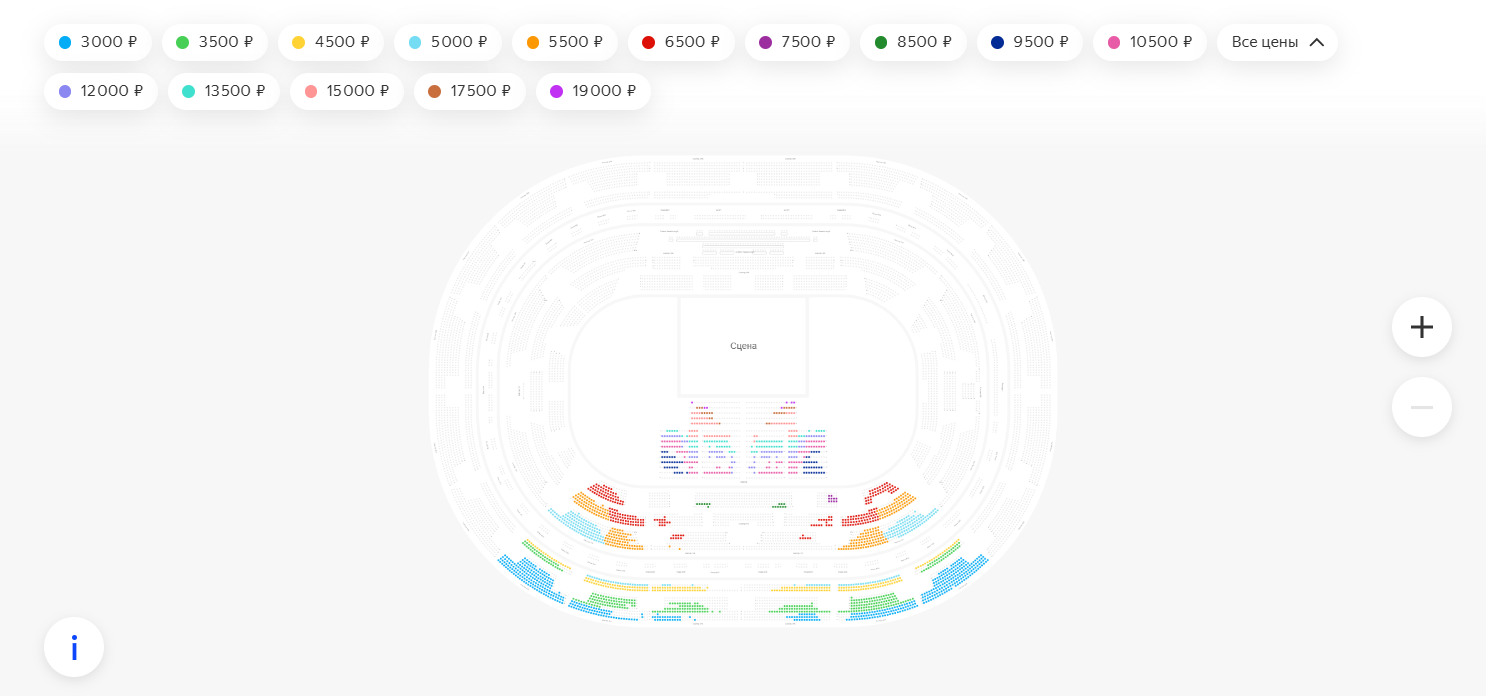Image resolution: width=1486 pixels, height=696 pixels.
Task: Select the 19000 ₽ price chip
Action: (593, 91)
